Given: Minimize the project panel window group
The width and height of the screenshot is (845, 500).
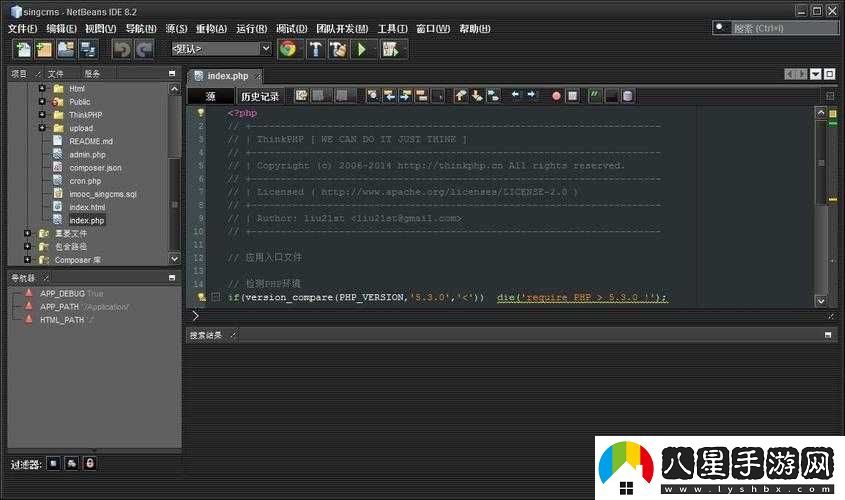Looking at the screenshot, I should click(x=172, y=74).
